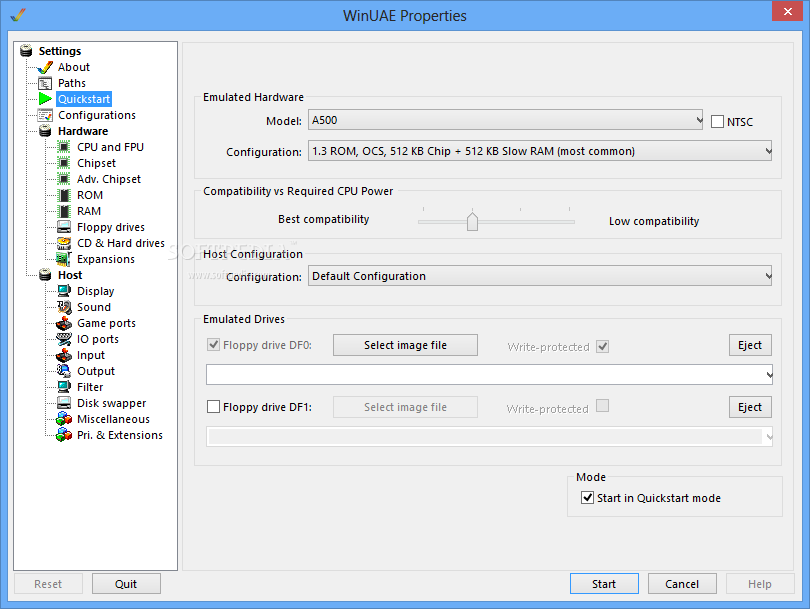Screen dimensions: 810x609
Task: Click the Paths page icon
Action: click(x=45, y=83)
